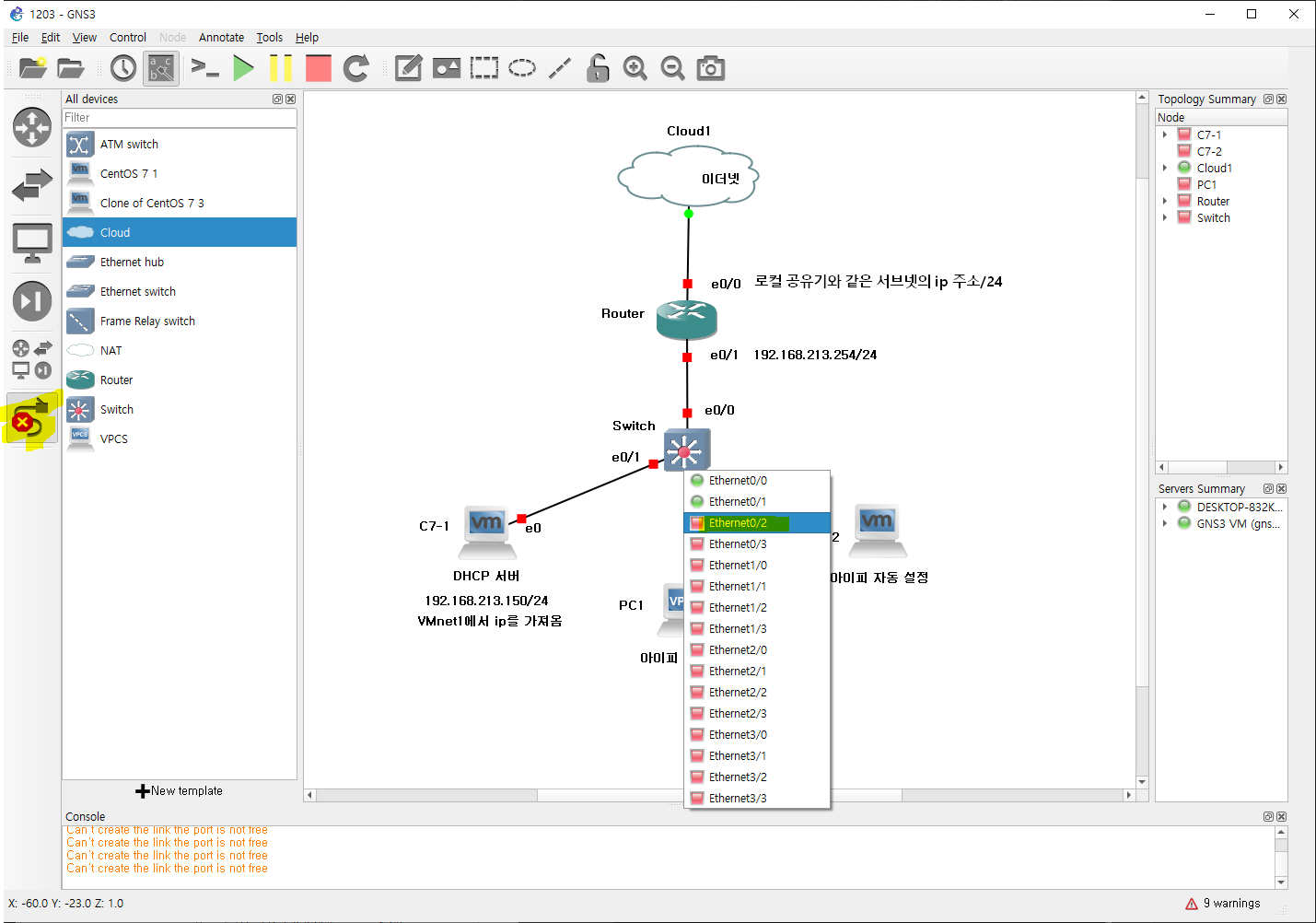The image size is (1316, 923).
Task: Open the Control menu
Action: [128, 38]
